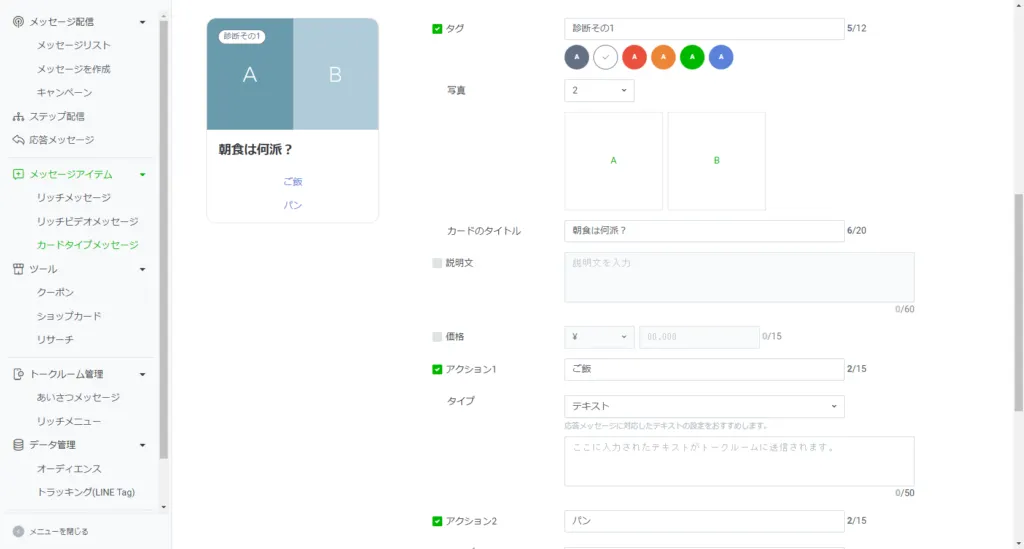Click the message items plus icon
This screenshot has width=1024, height=549.
click(x=18, y=174)
